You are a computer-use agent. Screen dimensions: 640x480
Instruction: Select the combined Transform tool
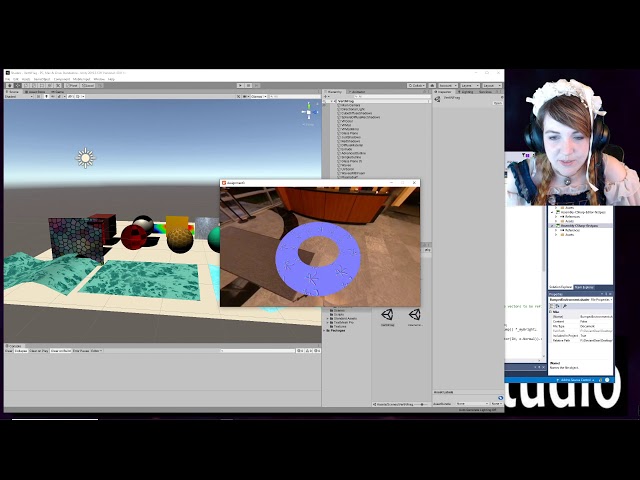pos(50,85)
